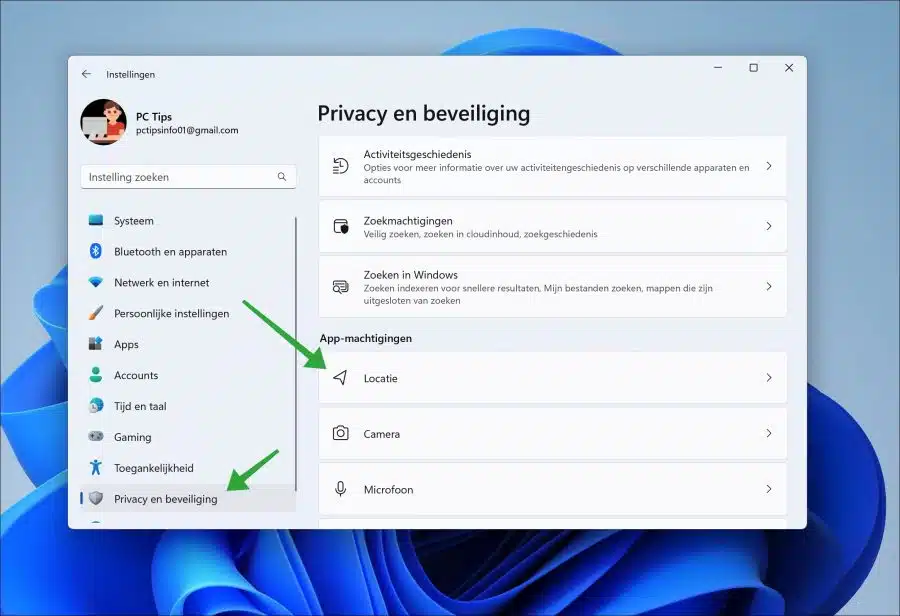Open Zoekmachtigingen title text
Viewport: 900px width, 616px height.
[x=408, y=221]
